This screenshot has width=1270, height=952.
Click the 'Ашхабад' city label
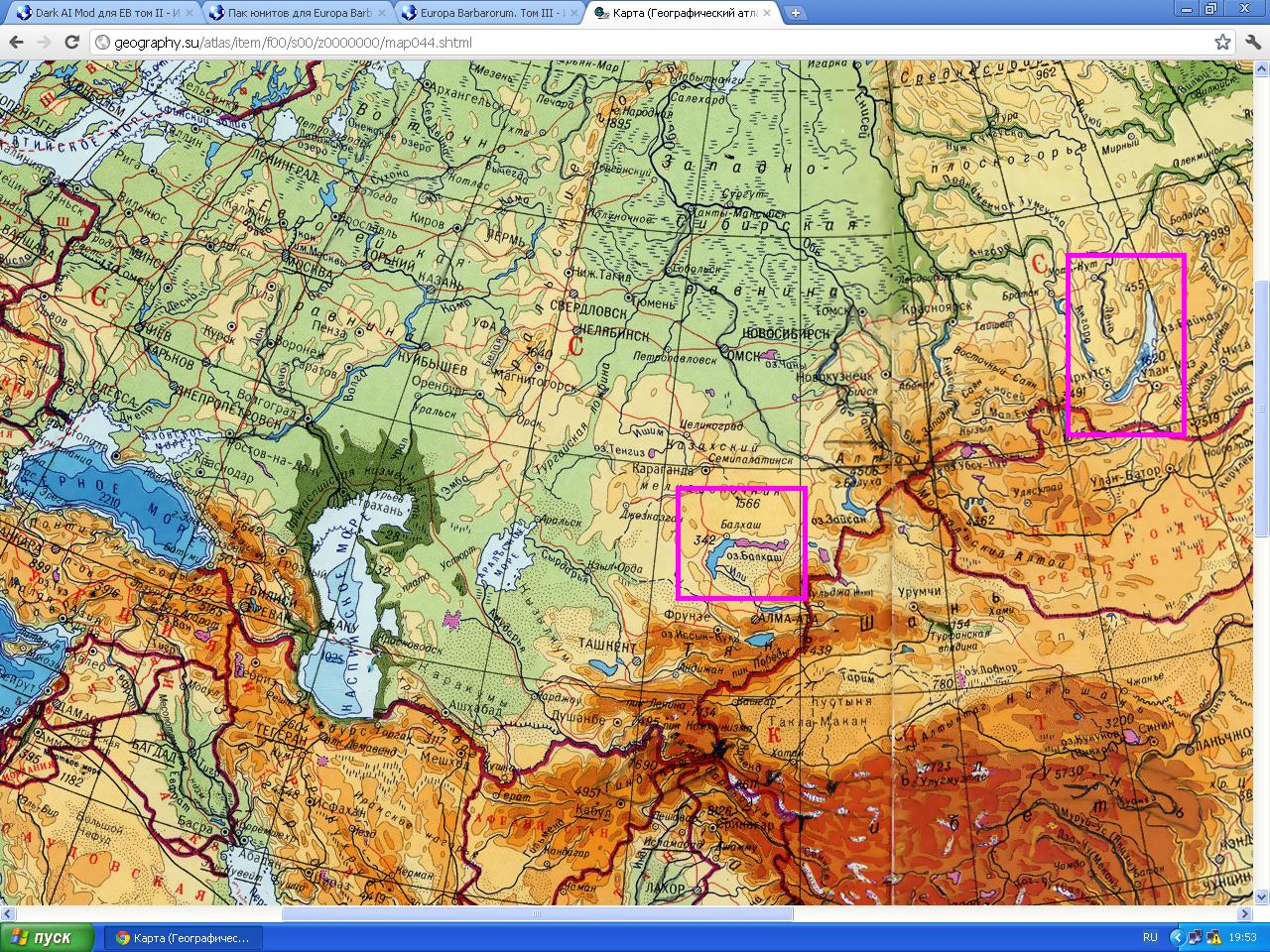click(476, 710)
